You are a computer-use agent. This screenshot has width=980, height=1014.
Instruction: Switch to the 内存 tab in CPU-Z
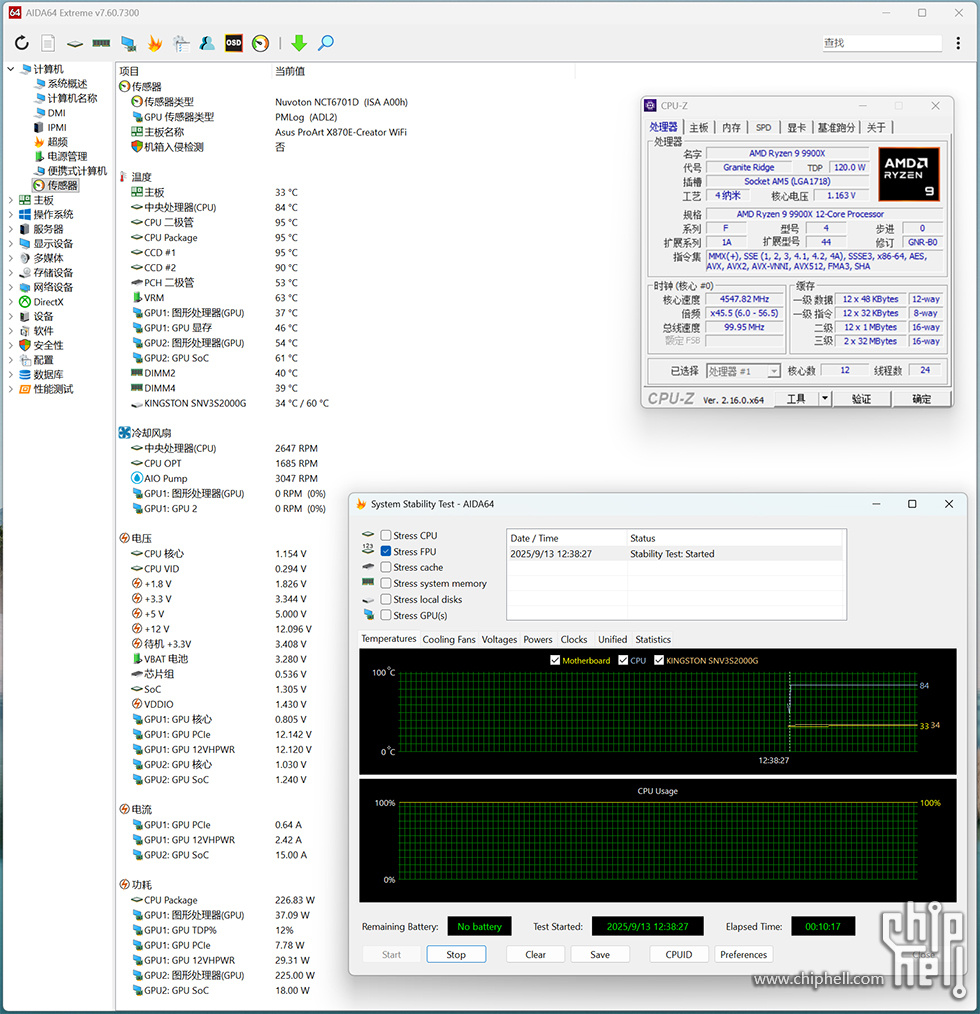[x=731, y=127]
